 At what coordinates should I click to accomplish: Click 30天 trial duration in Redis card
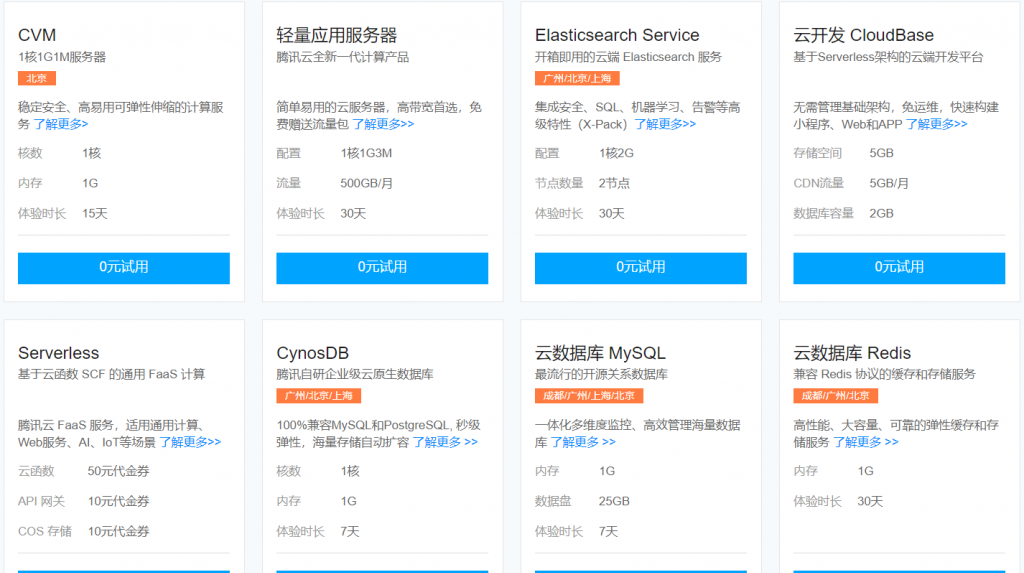pos(870,501)
